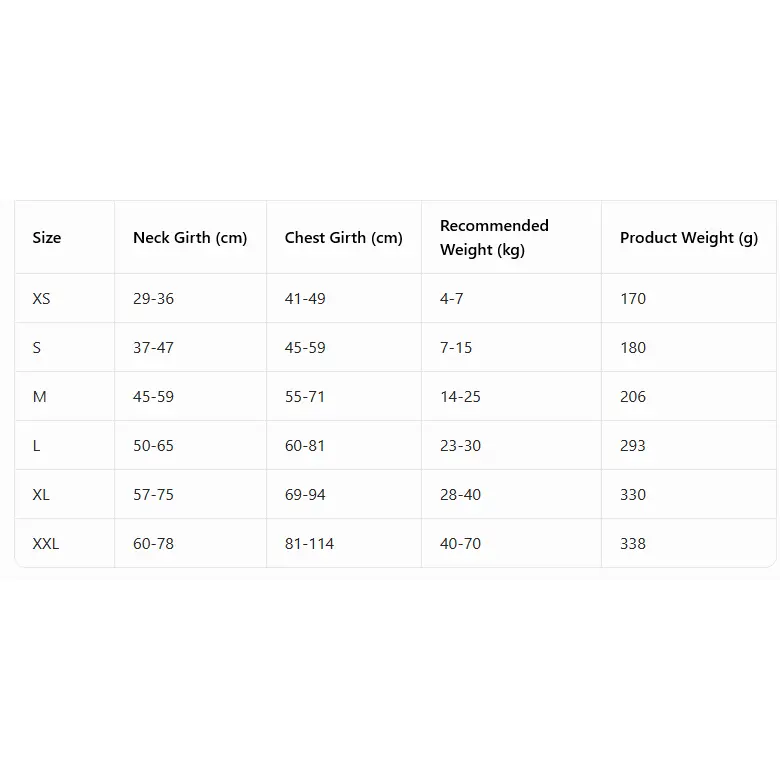Click product weight value 170
This screenshot has width=780, height=780.
tap(633, 299)
